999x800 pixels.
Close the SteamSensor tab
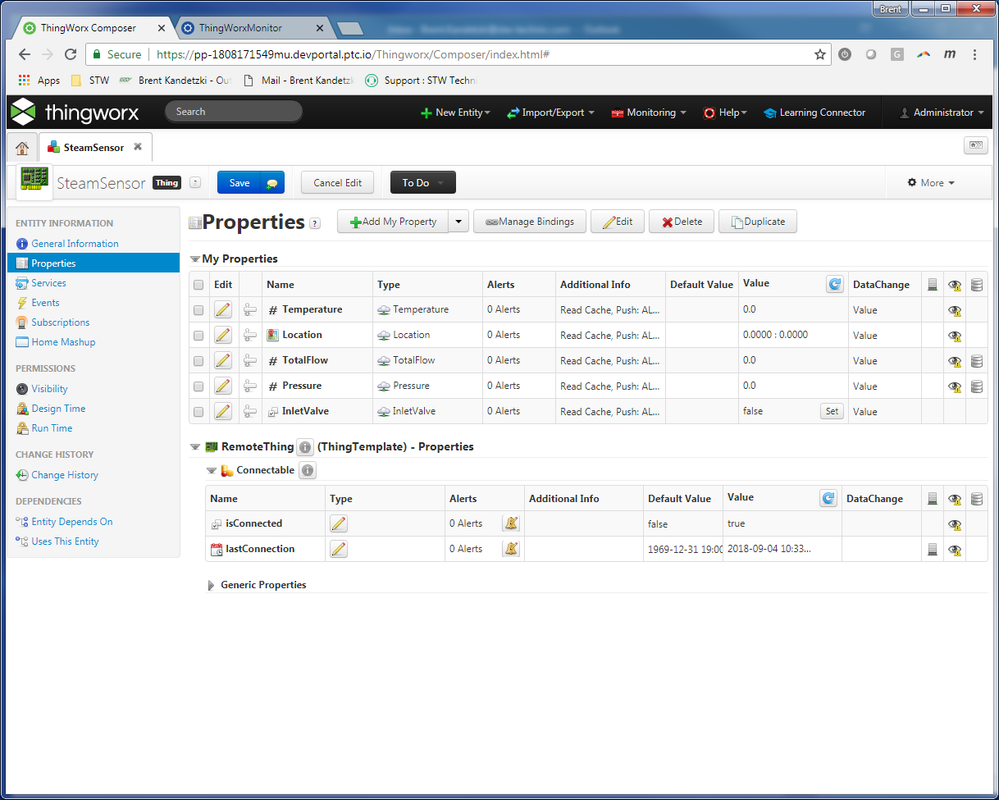138,147
